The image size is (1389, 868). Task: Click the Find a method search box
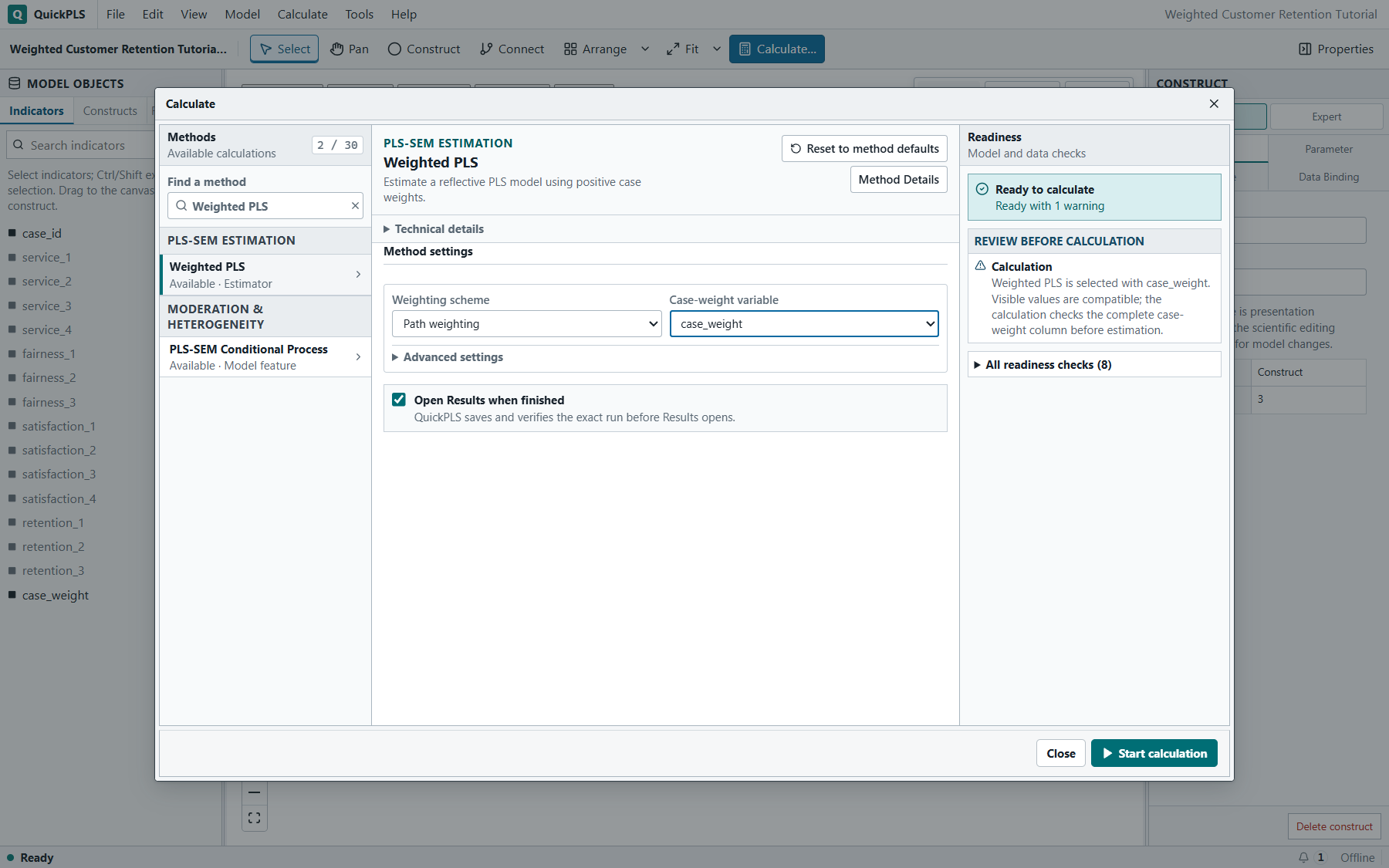pos(265,206)
